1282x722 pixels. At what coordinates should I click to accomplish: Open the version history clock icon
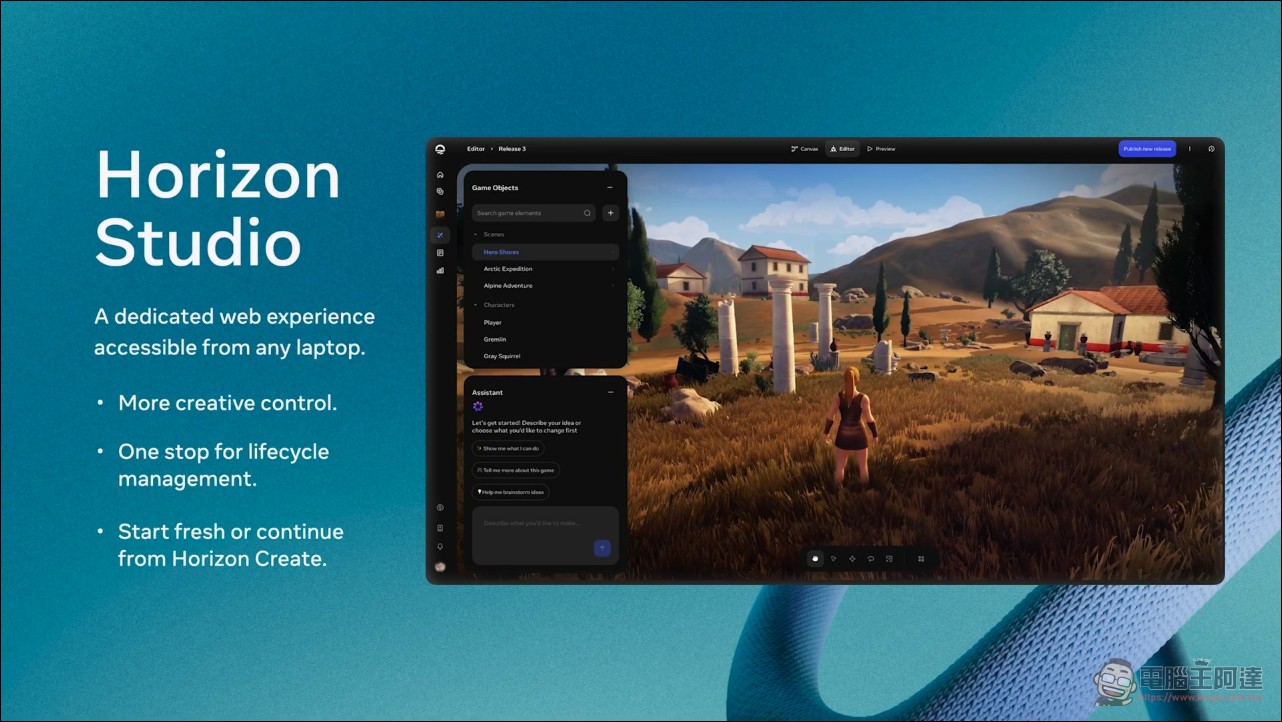pyautogui.click(x=1211, y=149)
